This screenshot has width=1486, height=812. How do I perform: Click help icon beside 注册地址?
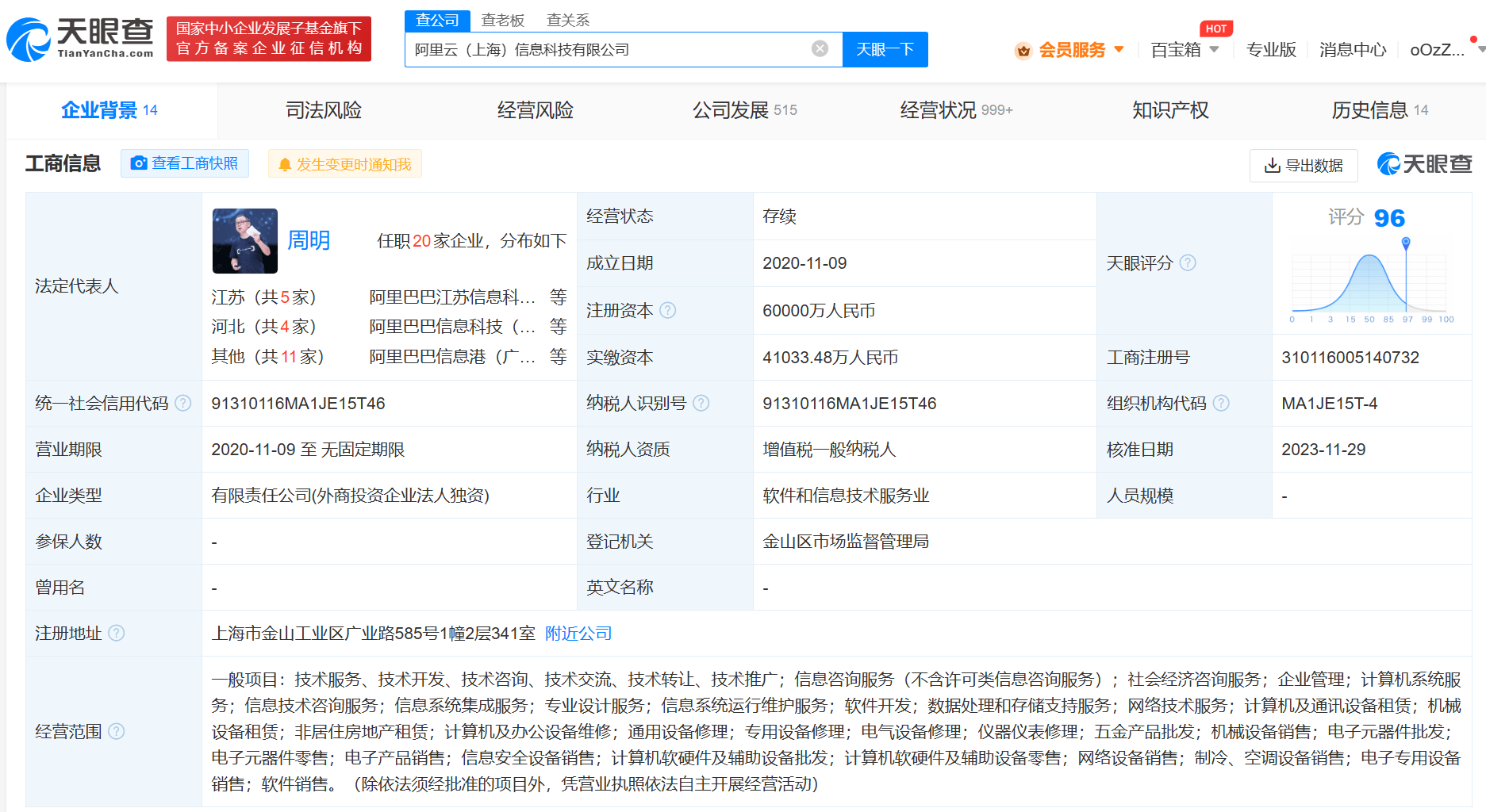coord(117,633)
